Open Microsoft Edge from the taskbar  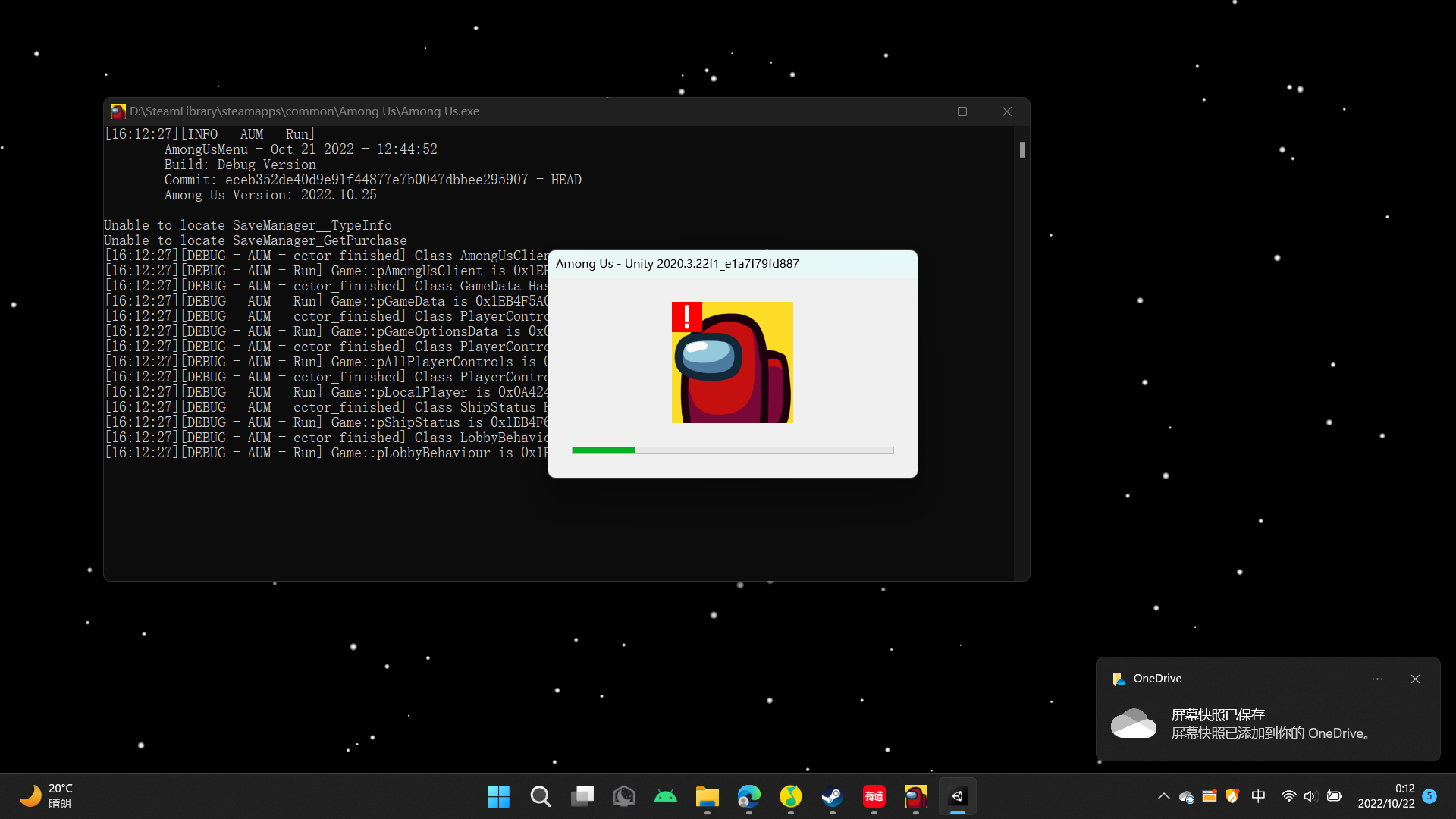[748, 796]
